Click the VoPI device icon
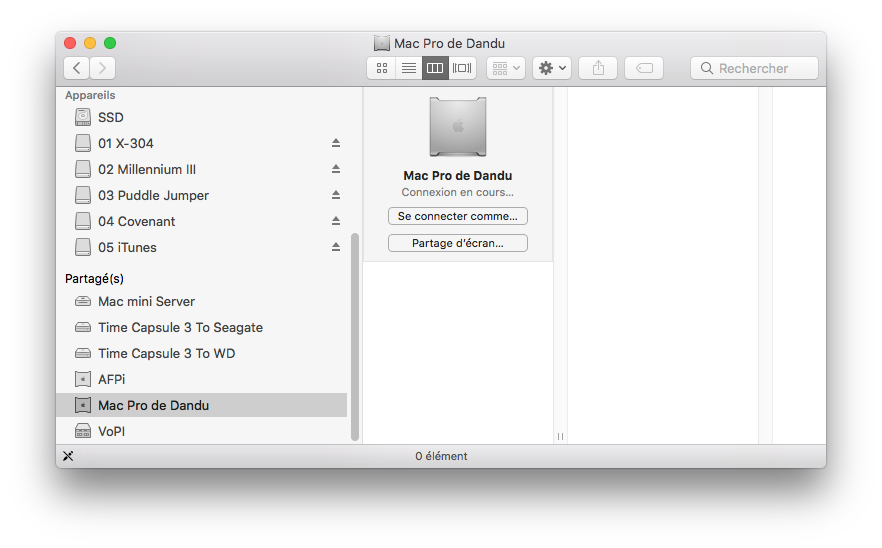This screenshot has height=548, width=882. pos(83,431)
